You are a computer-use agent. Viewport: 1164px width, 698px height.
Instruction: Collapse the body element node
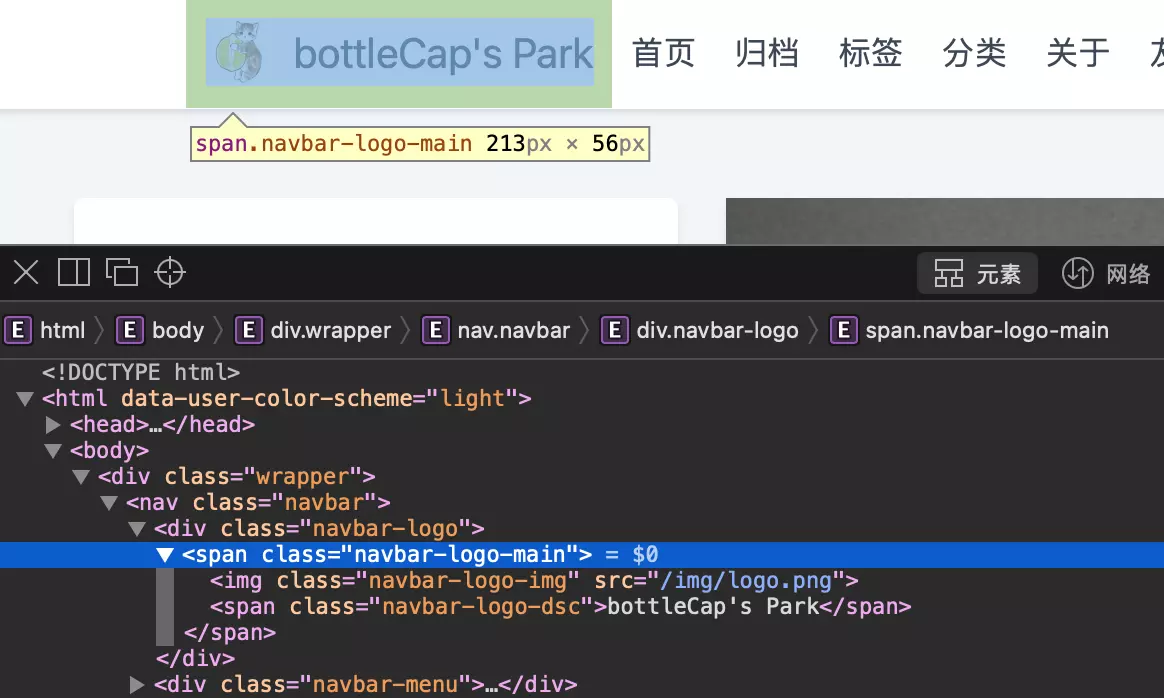[x=53, y=450]
